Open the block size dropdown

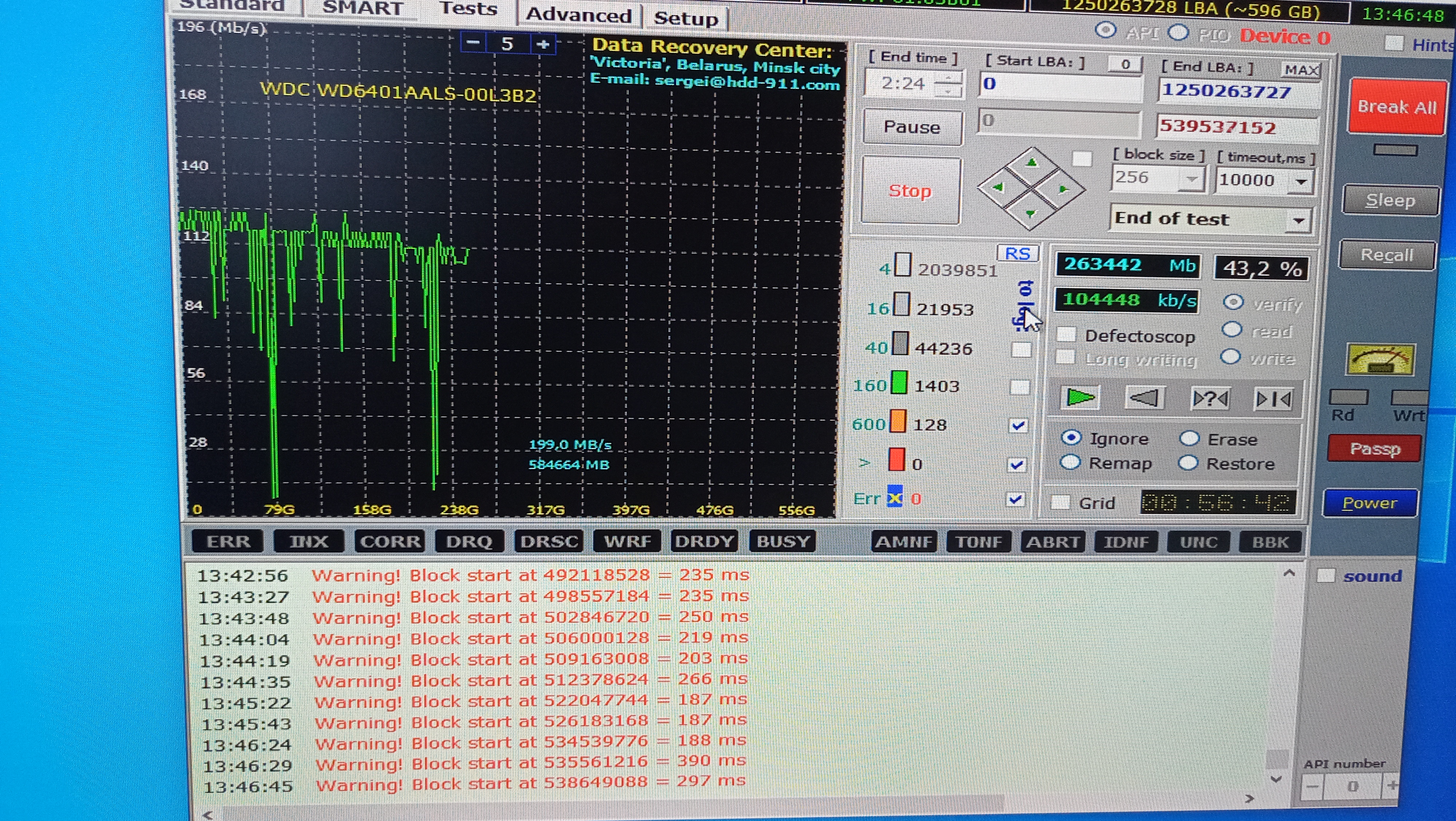[1191, 179]
